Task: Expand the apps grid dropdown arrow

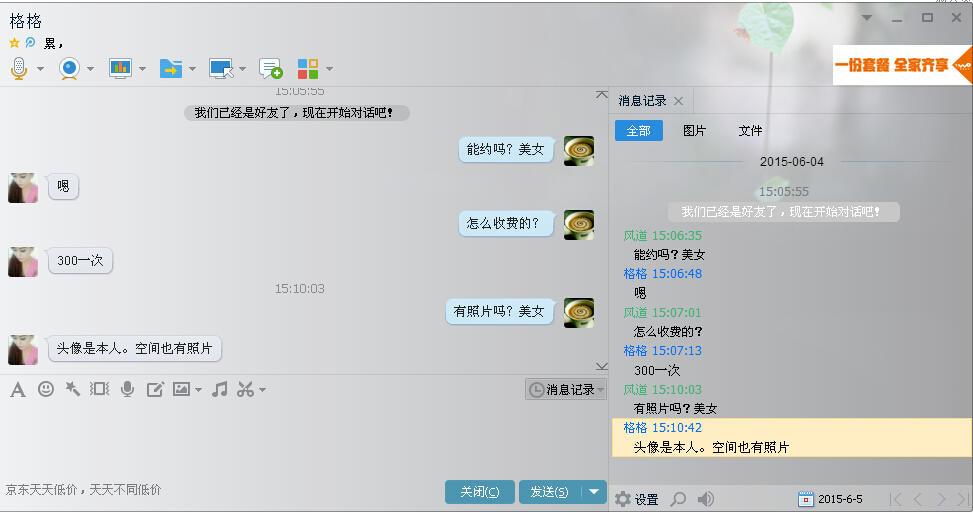Action: pyautogui.click(x=329, y=69)
